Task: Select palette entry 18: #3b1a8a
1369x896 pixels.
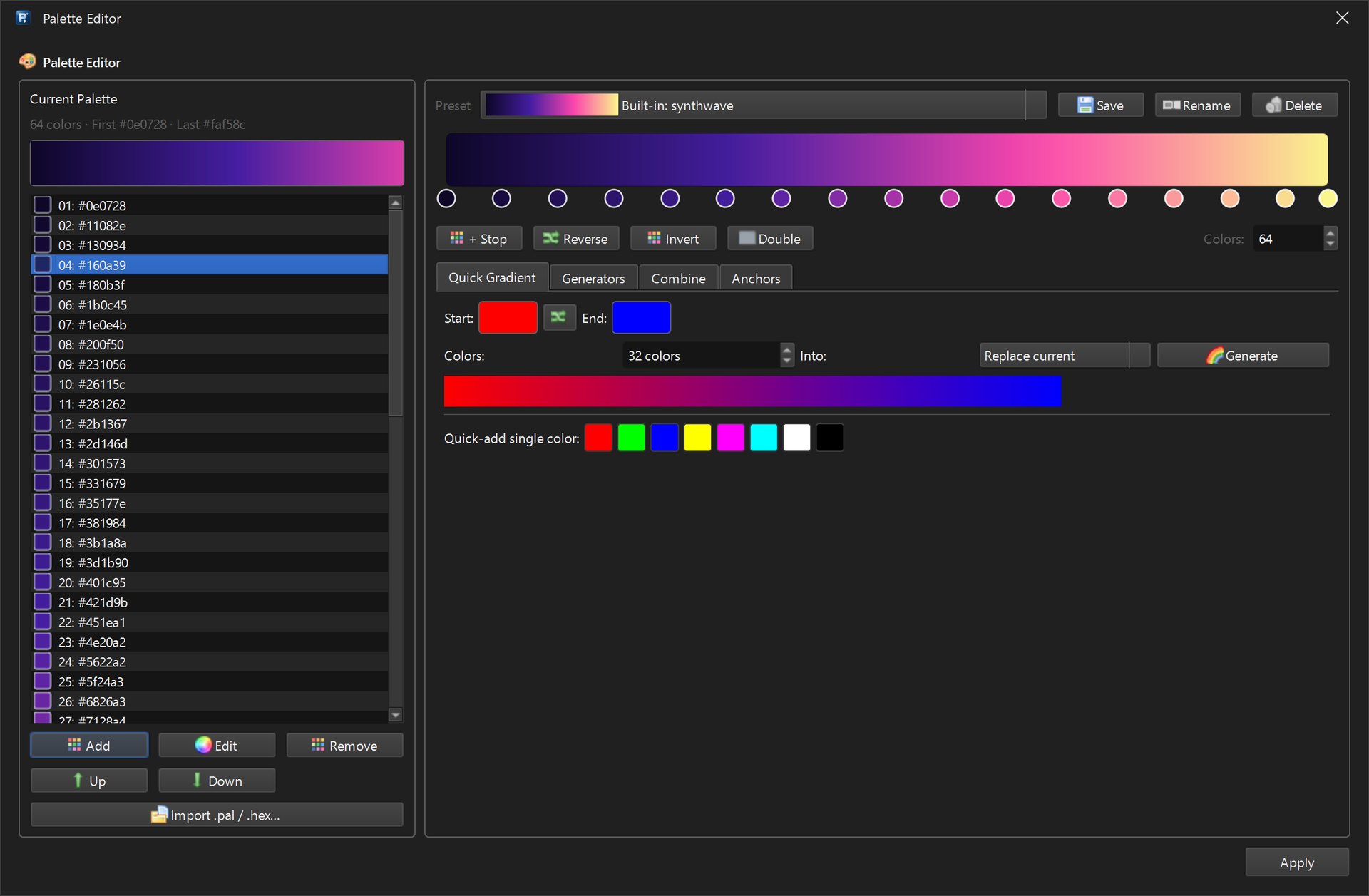Action: 210,542
